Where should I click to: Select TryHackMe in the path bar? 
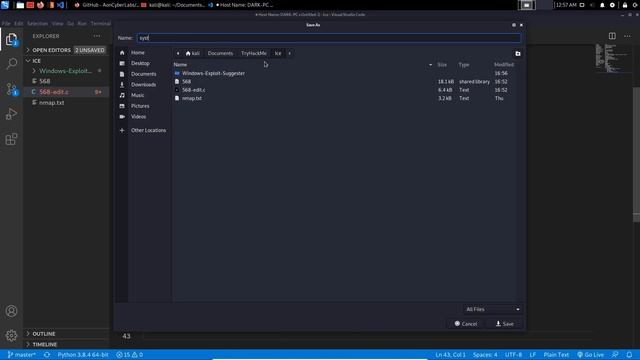tap(253, 53)
